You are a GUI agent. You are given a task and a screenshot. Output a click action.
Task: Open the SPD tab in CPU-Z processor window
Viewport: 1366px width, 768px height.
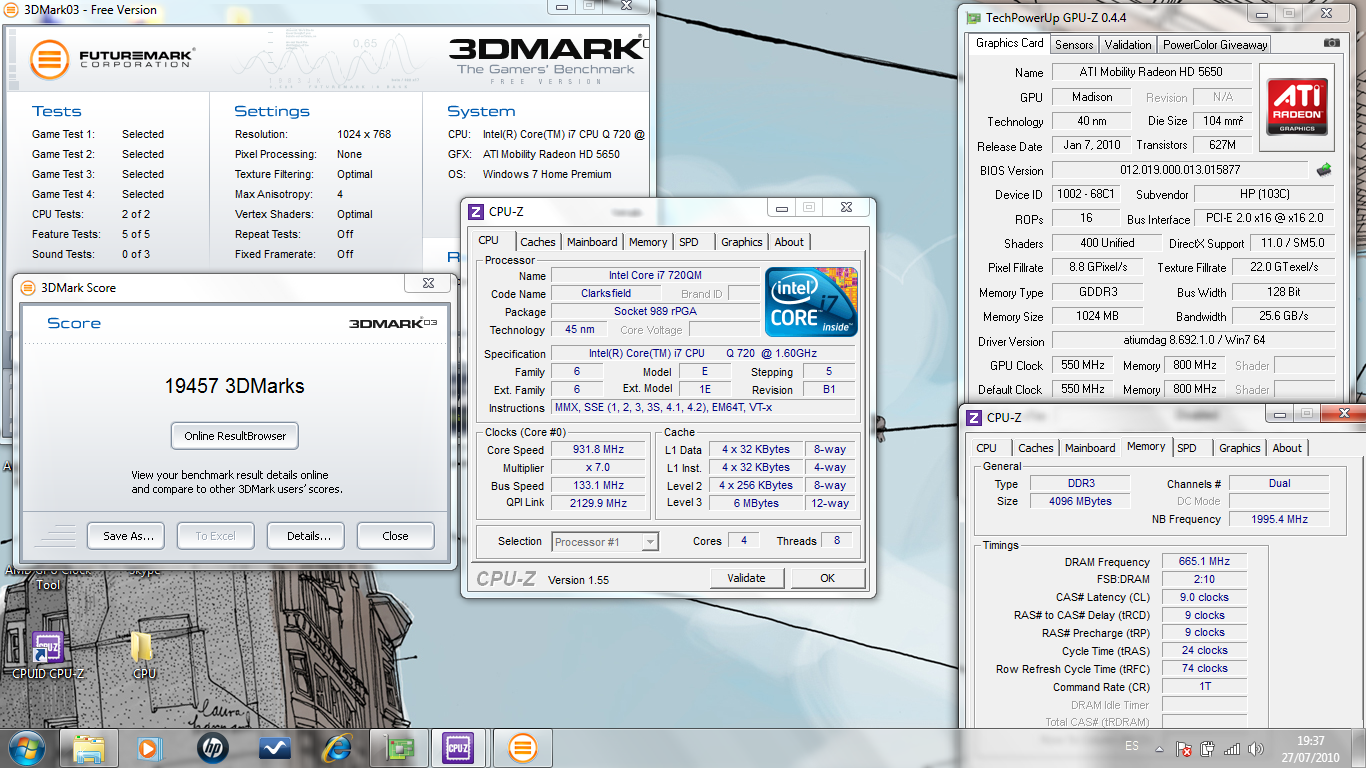pos(689,242)
